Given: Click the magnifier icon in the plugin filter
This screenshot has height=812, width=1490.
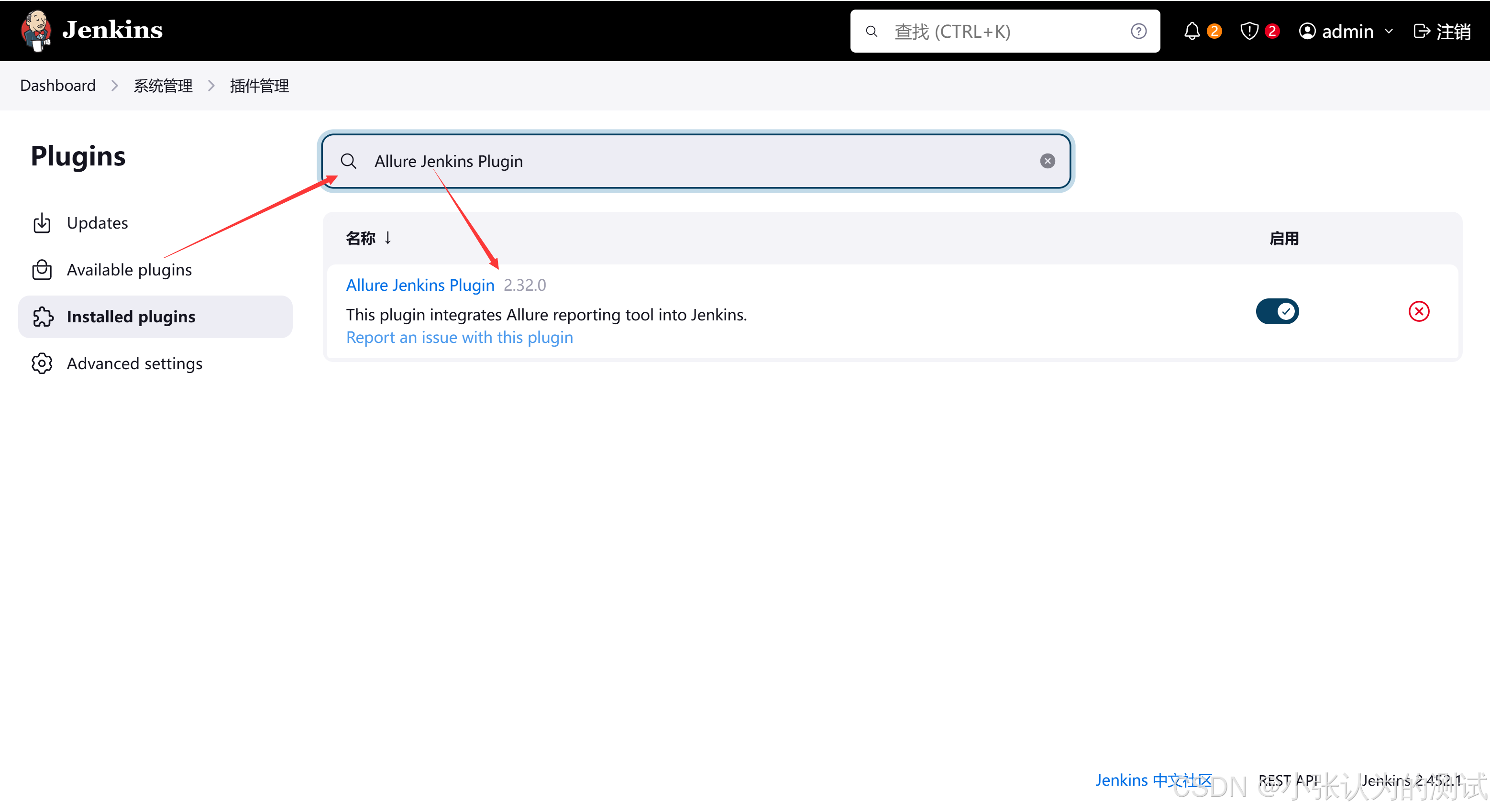Looking at the screenshot, I should pos(348,161).
